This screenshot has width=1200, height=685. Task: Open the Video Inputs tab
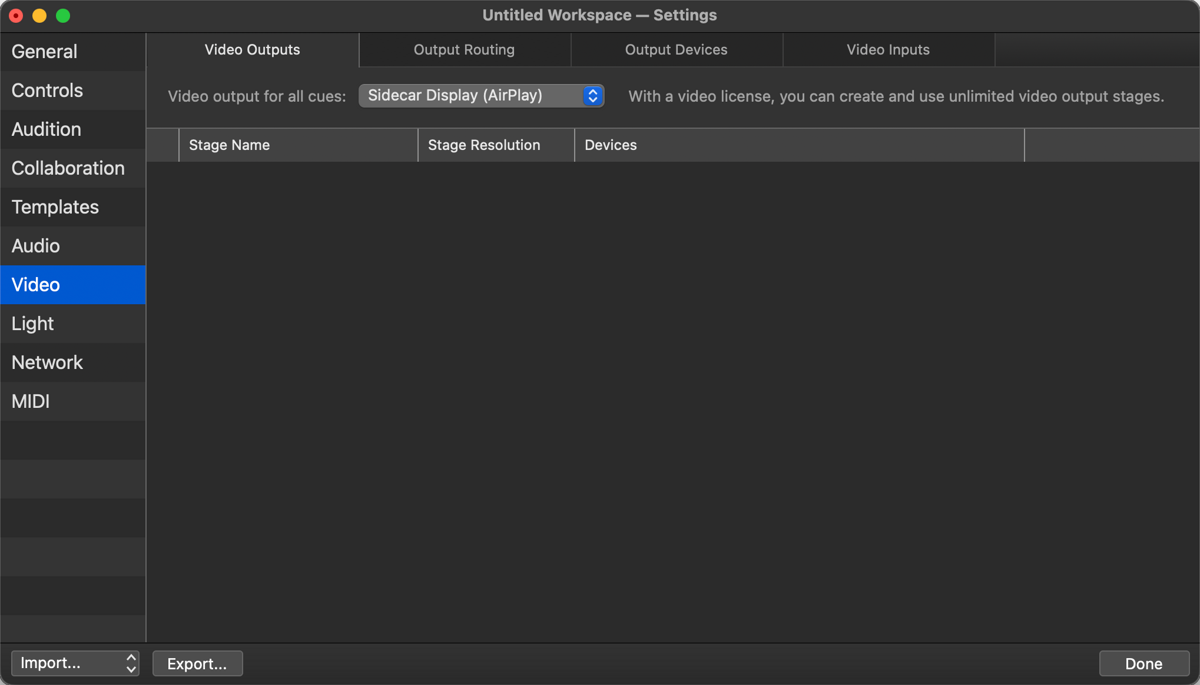pos(888,50)
